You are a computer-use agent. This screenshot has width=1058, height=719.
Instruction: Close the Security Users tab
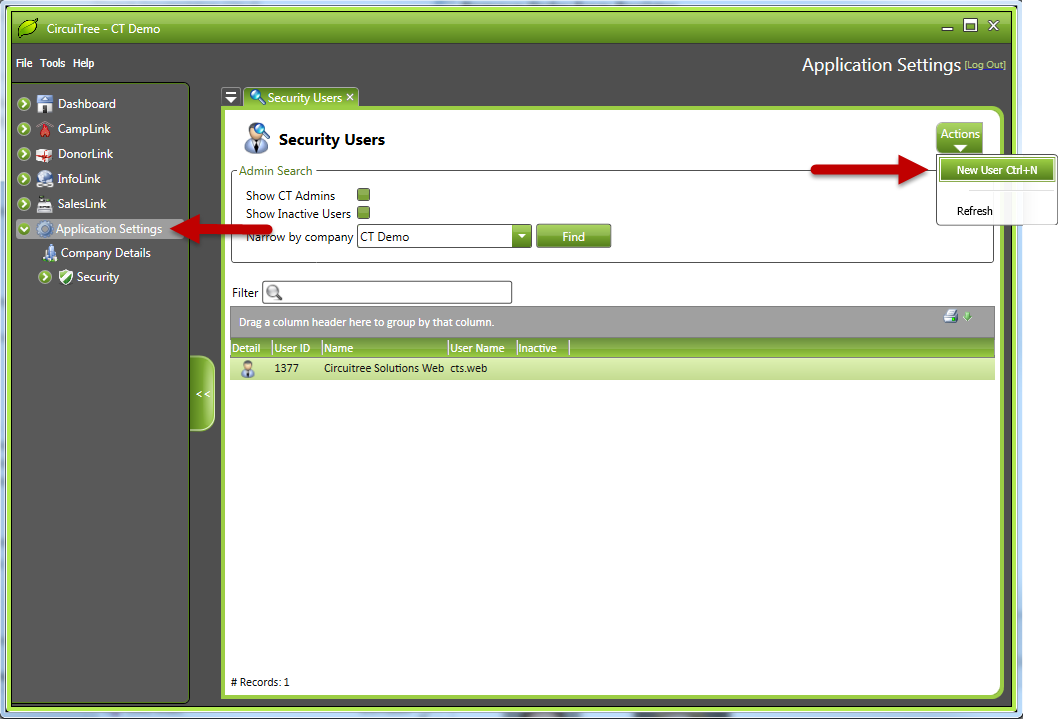pyautogui.click(x=350, y=98)
